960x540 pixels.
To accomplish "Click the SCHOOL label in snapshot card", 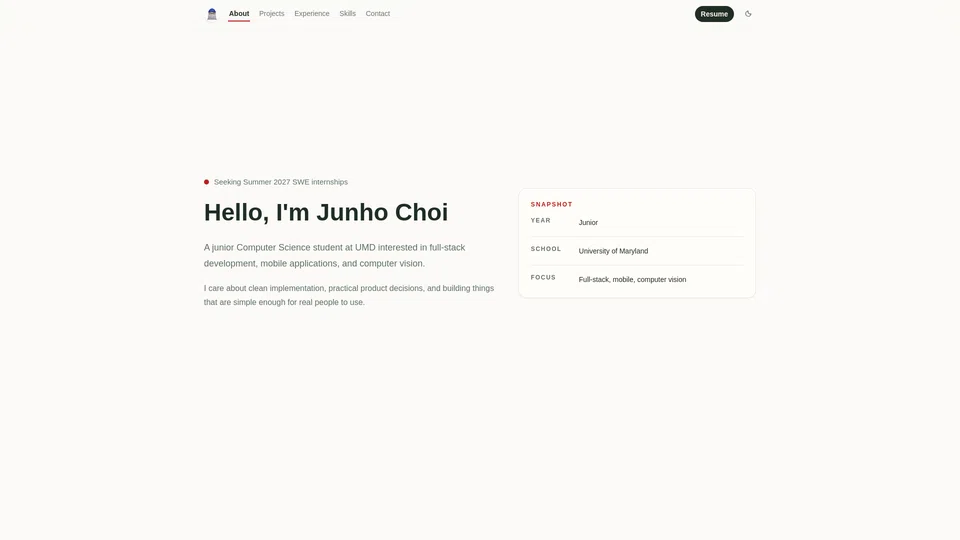I will [x=546, y=249].
